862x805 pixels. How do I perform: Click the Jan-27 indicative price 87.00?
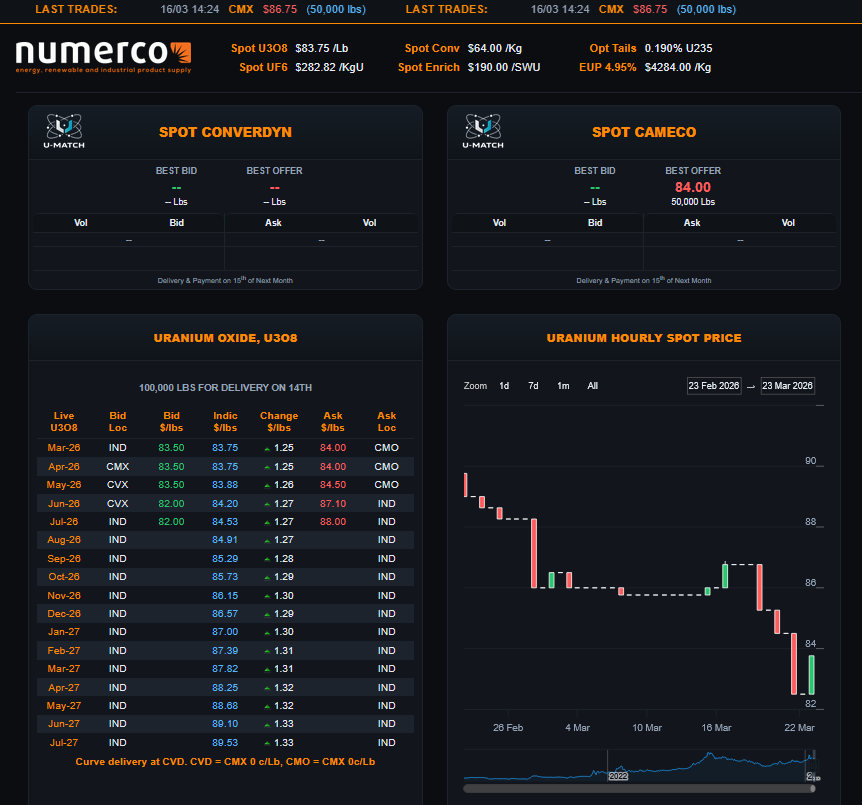[x=225, y=631]
